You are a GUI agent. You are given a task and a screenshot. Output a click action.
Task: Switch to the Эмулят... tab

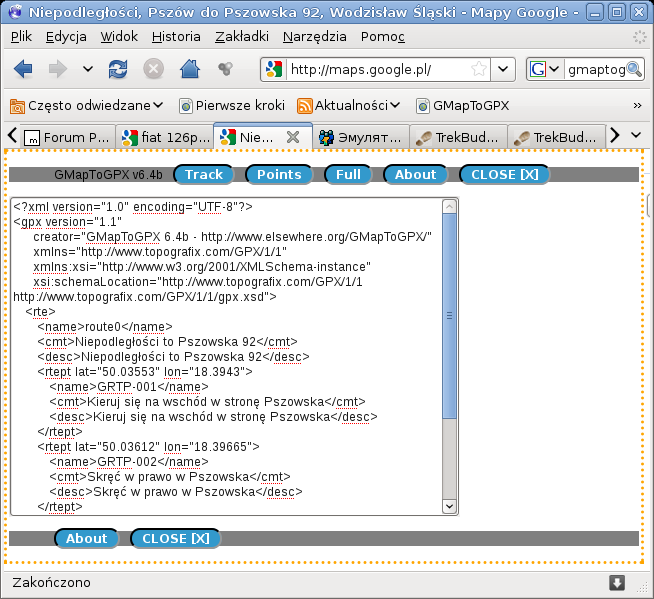pyautogui.click(x=361, y=137)
